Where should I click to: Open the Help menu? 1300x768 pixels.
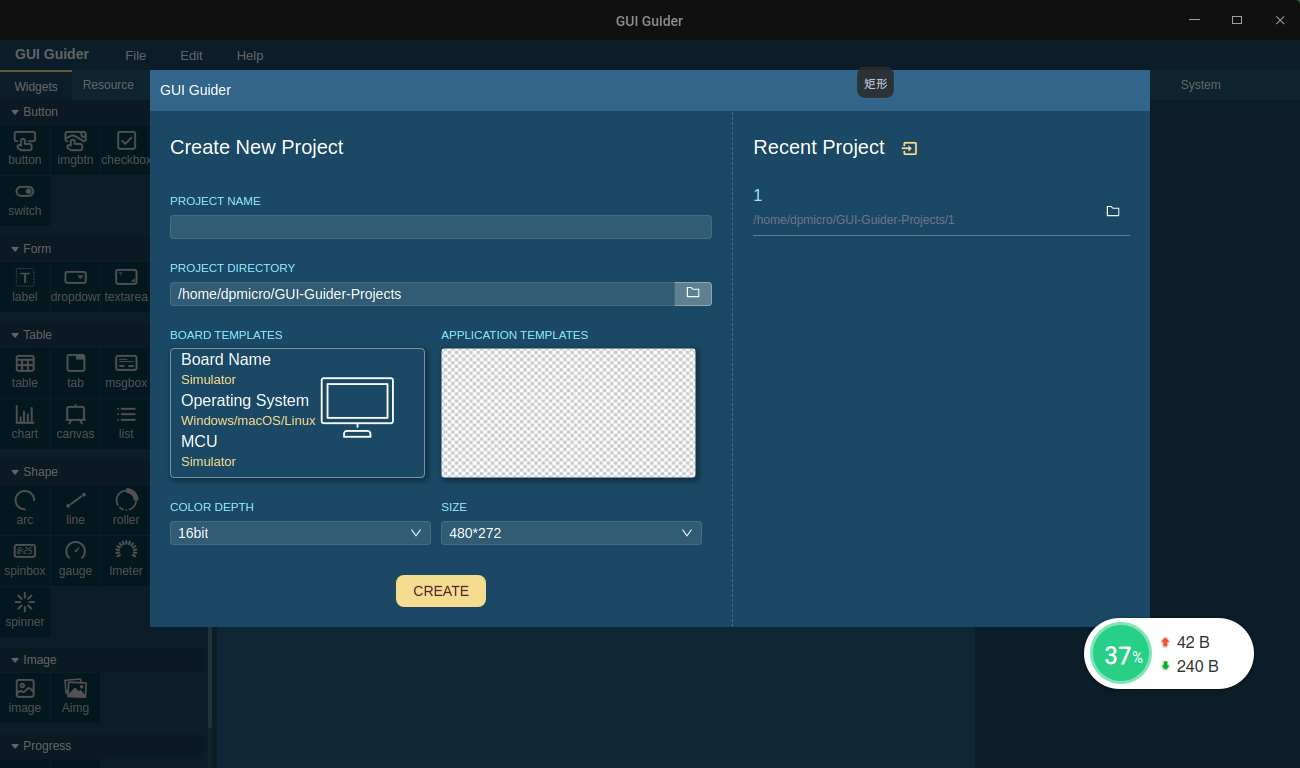click(x=250, y=56)
